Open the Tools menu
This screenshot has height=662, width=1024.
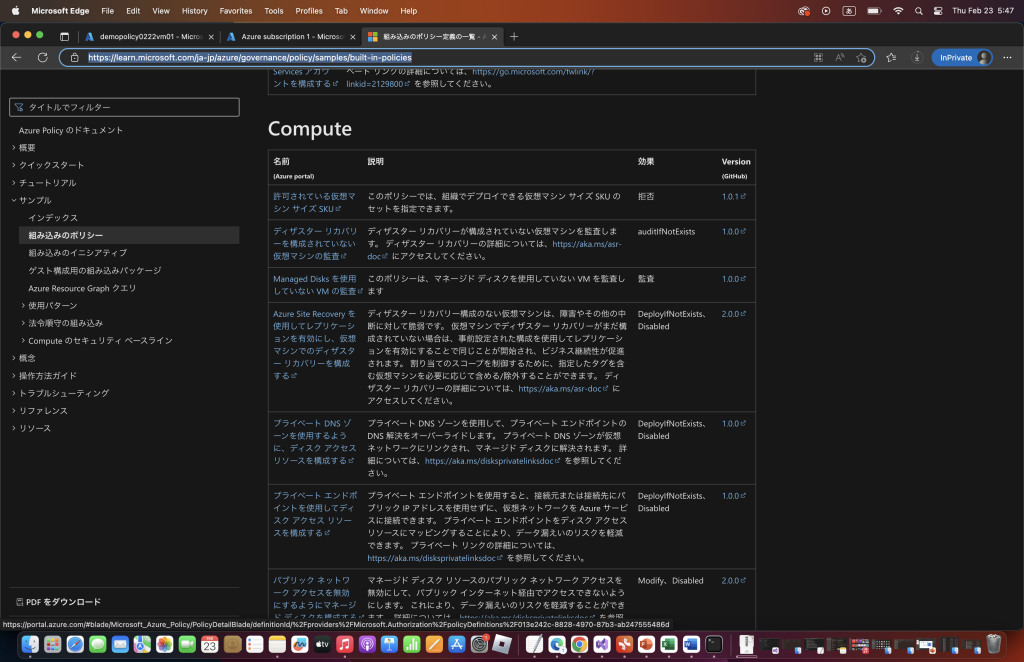[274, 11]
